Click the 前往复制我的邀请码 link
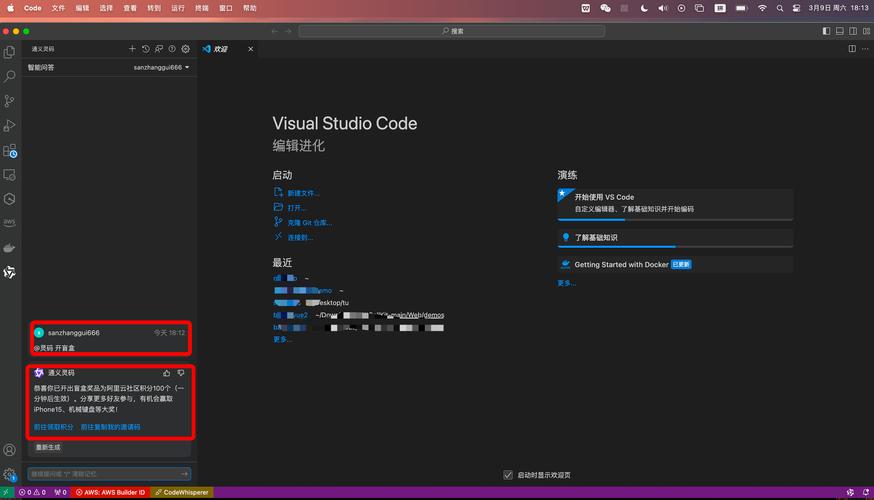The height and width of the screenshot is (500, 874). [x=110, y=427]
